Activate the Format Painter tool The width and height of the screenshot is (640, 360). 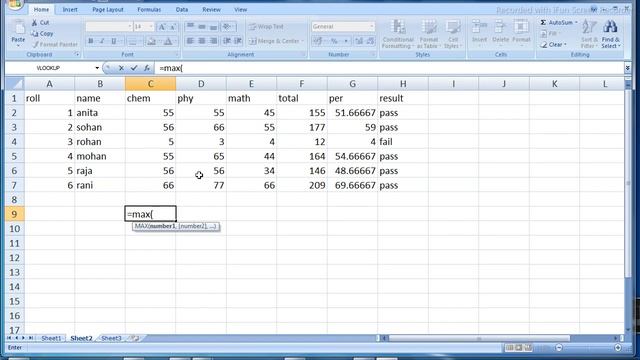coord(55,44)
